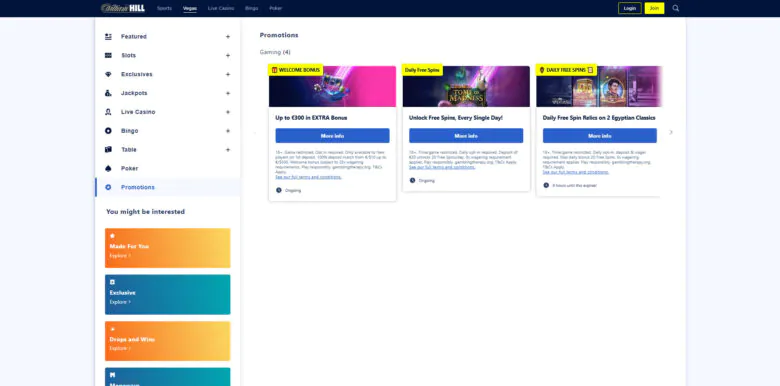This screenshot has height=386, width=780.
Task: Open full terms link on Egyptian Classics card
Action: pos(576,172)
